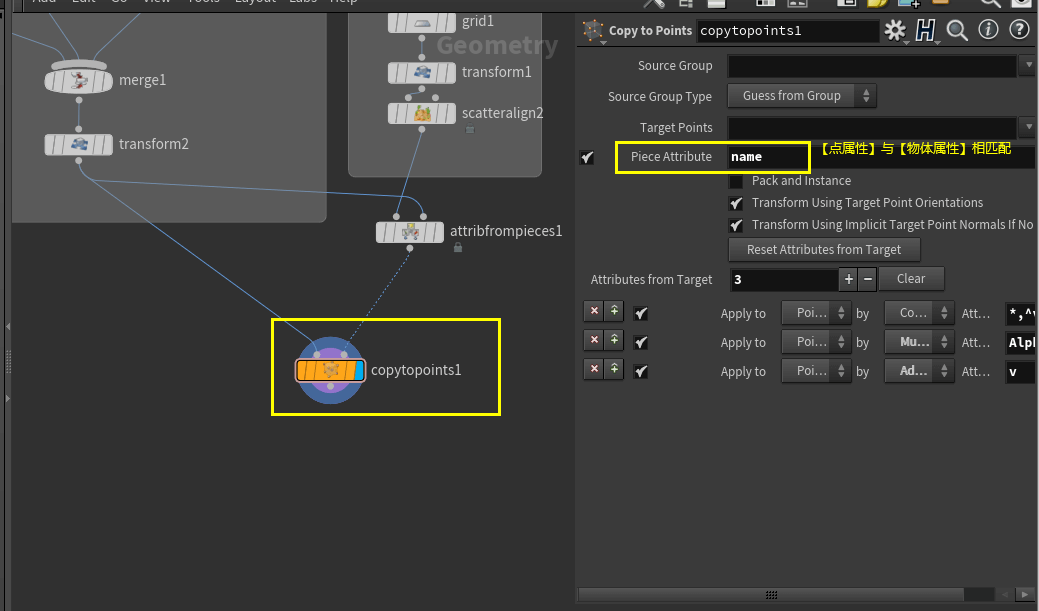Toggle Transform Using Target Point Orientations

736,203
